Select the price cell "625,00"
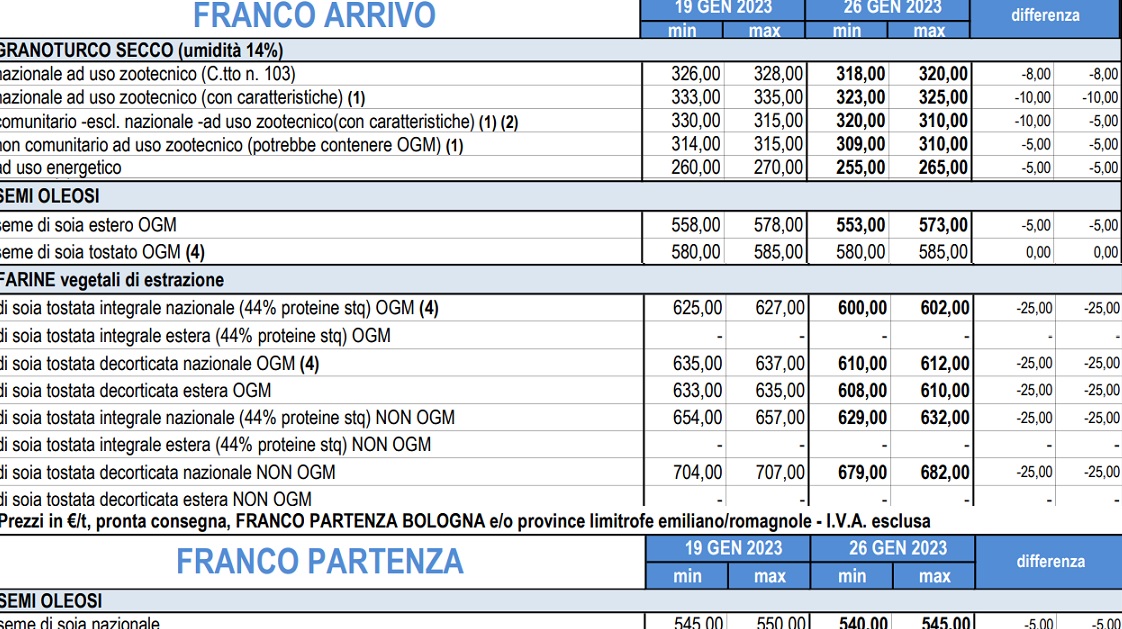 (x=698, y=308)
